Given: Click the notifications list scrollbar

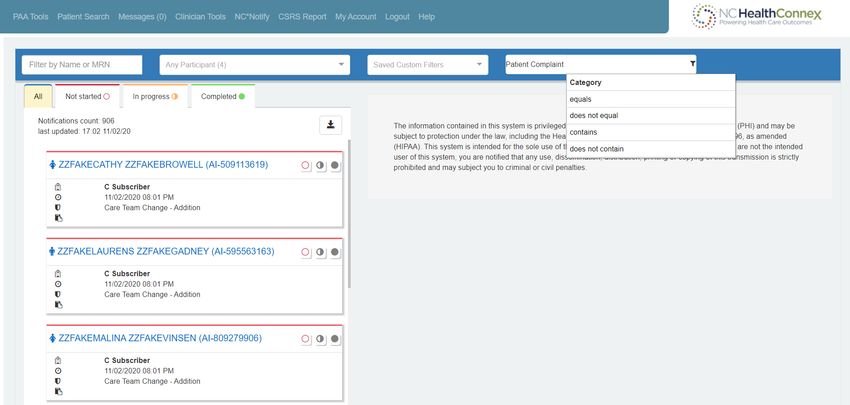Looking at the screenshot, I should tap(350, 214).
